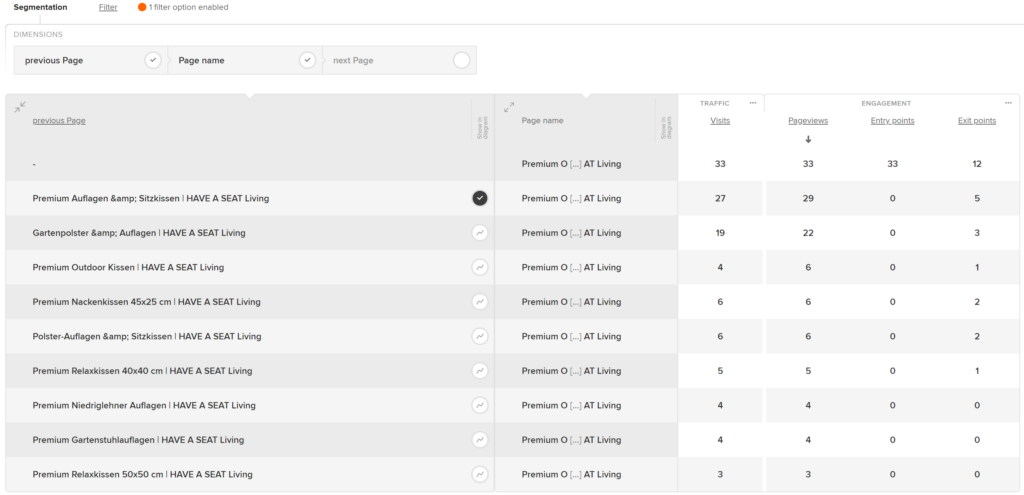Collapse the previous Page column with arrows icon
Viewport: 1024px width, 495px height.
20,106
